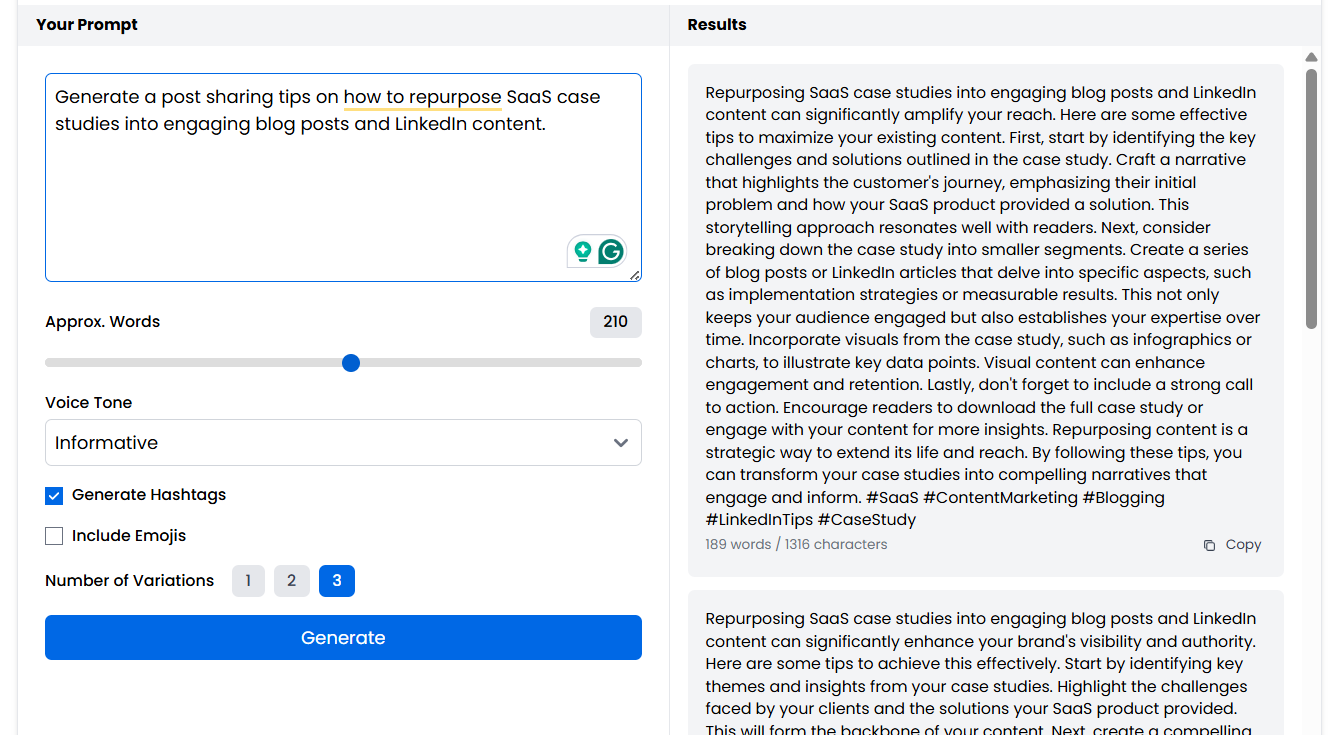The image size is (1336, 735).
Task: Click '#LinkedInTips #CaseStudy' hashtags in first result
Action: pos(811,520)
